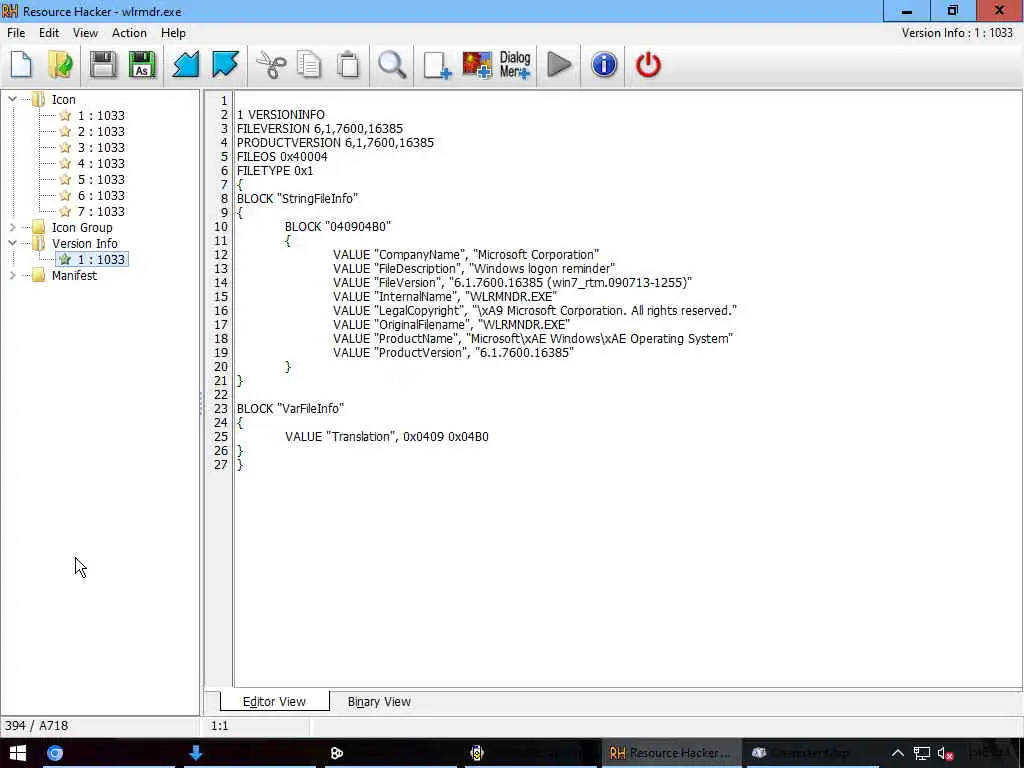Click the FILEOS 0x40004 line
This screenshot has height=768, width=1024.
coord(282,157)
